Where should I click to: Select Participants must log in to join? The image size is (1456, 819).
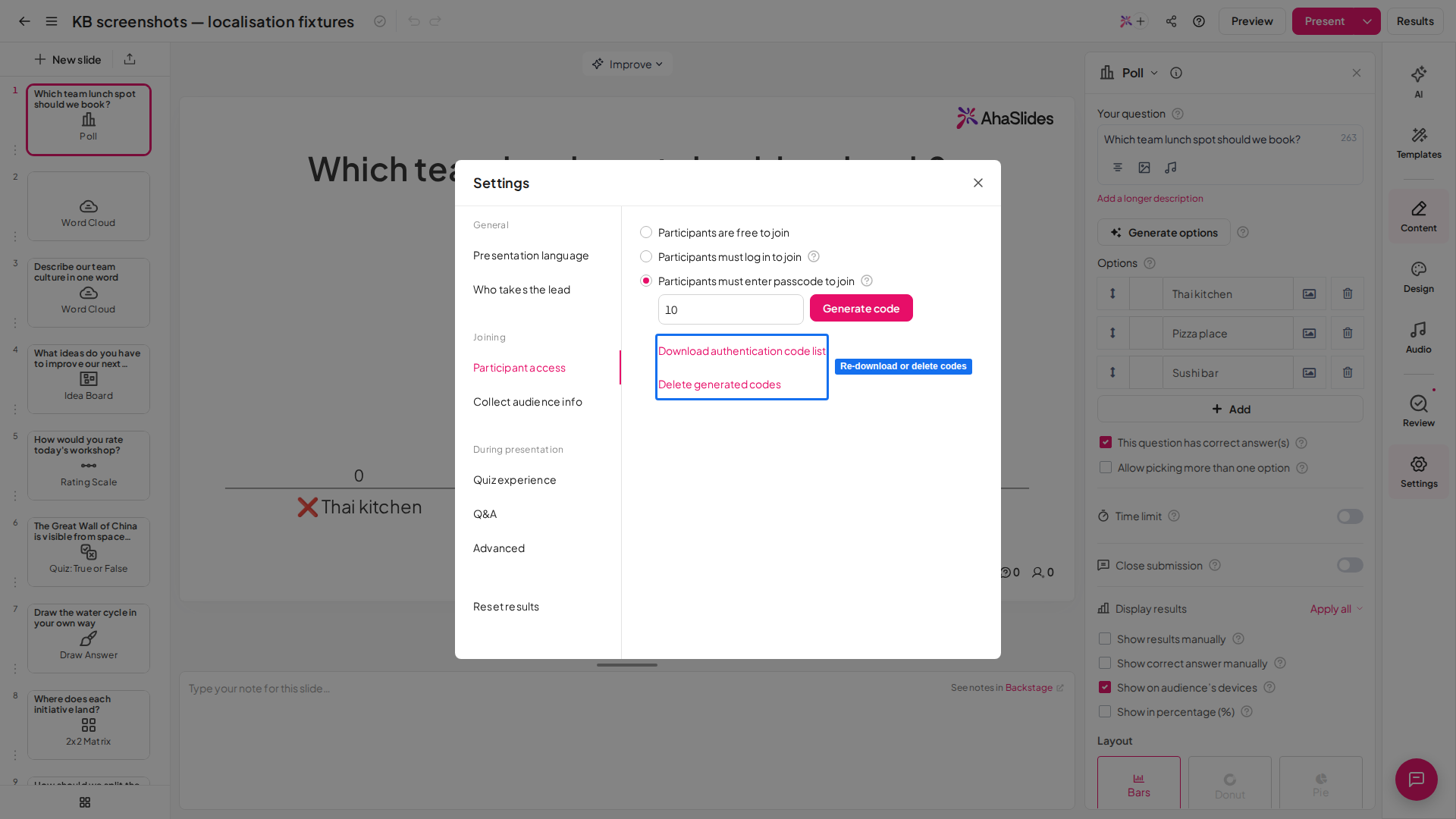pos(646,256)
